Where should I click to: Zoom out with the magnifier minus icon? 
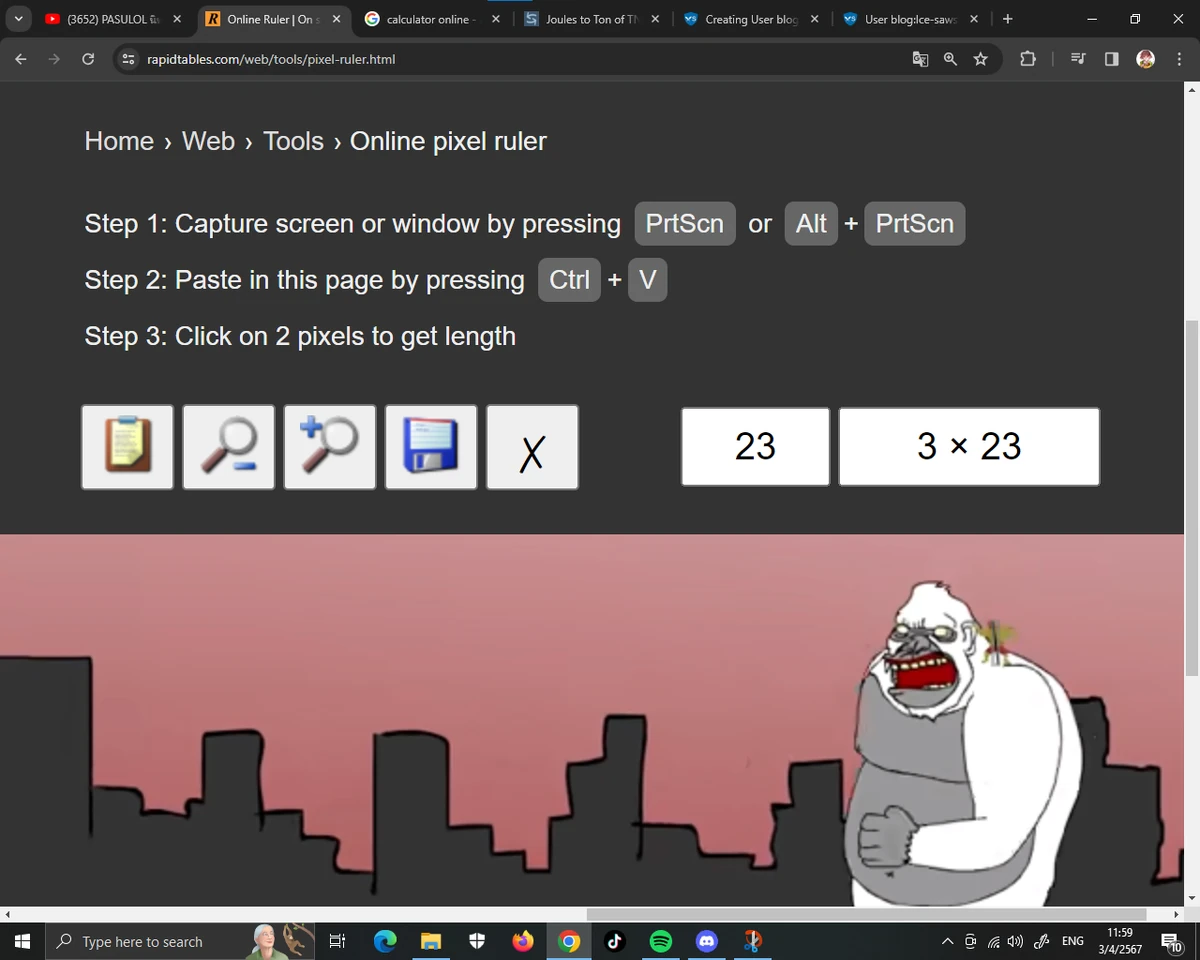(228, 446)
